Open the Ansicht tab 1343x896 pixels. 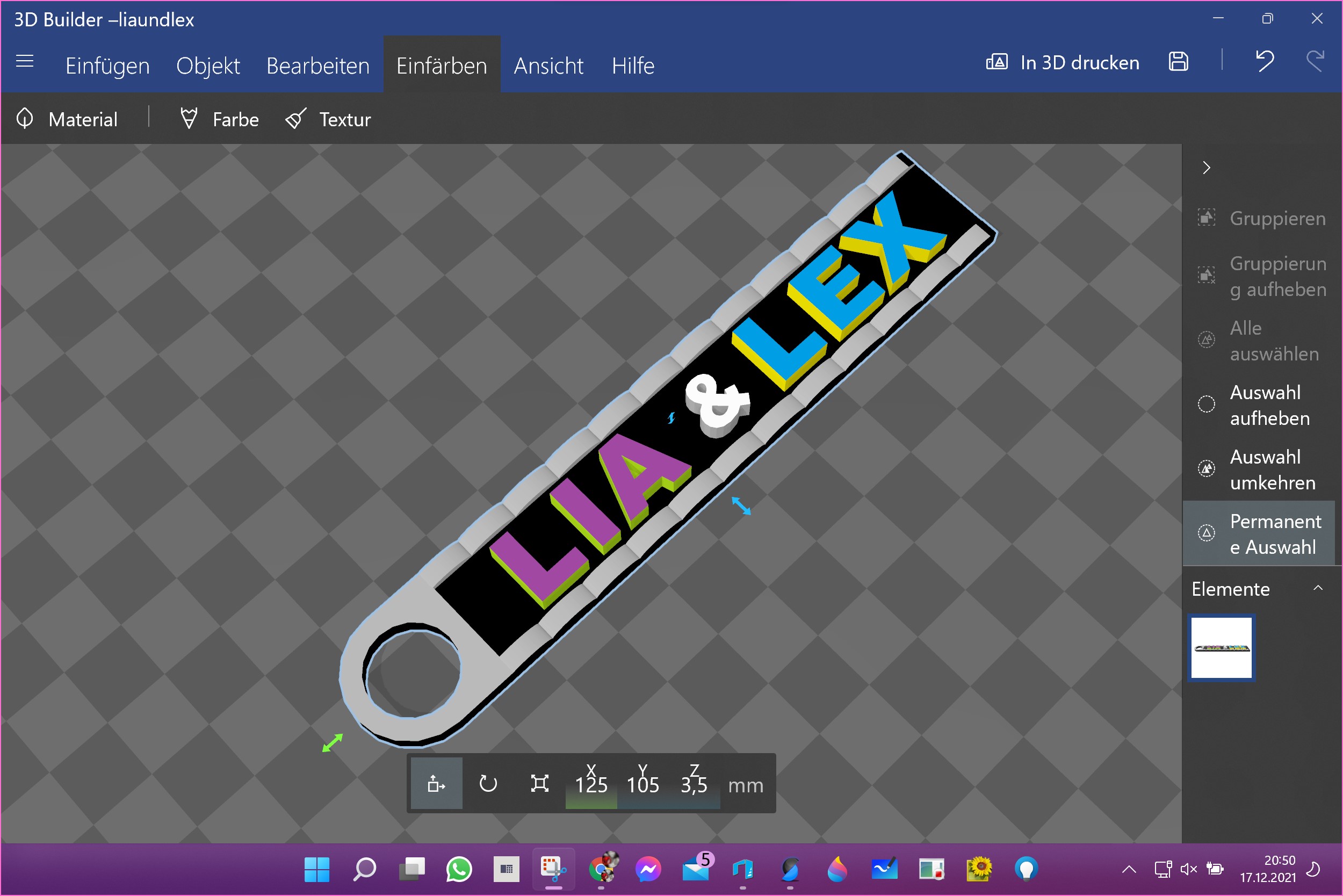pyautogui.click(x=548, y=66)
